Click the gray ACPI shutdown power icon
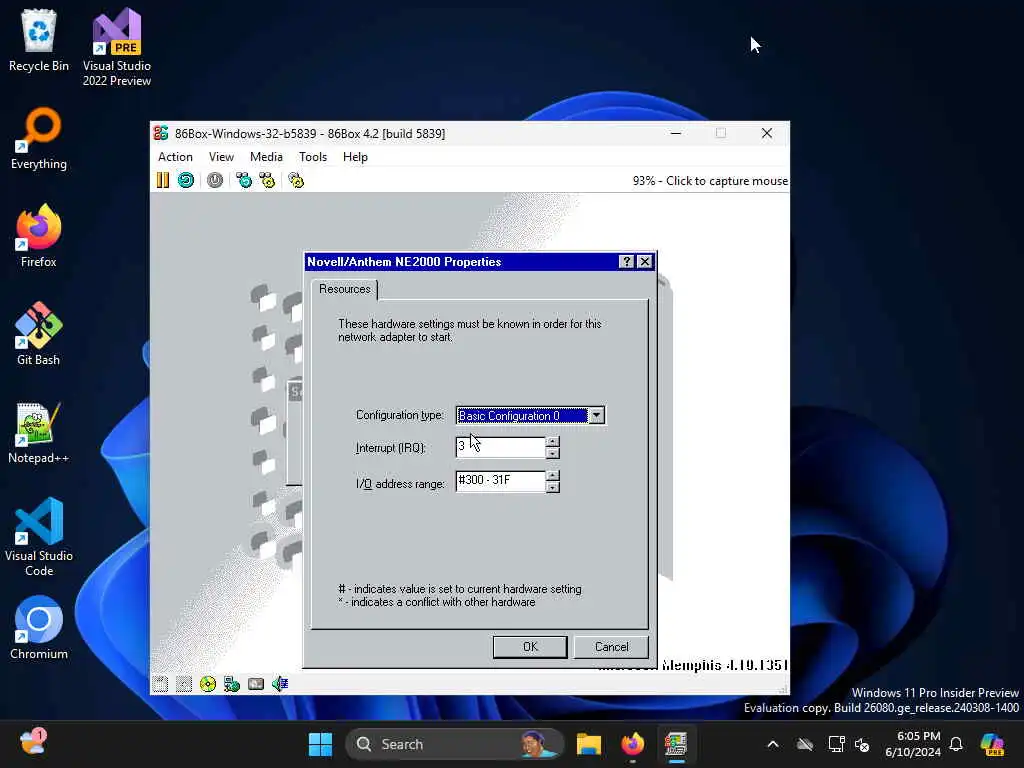The width and height of the screenshot is (1024, 768). pos(215,180)
